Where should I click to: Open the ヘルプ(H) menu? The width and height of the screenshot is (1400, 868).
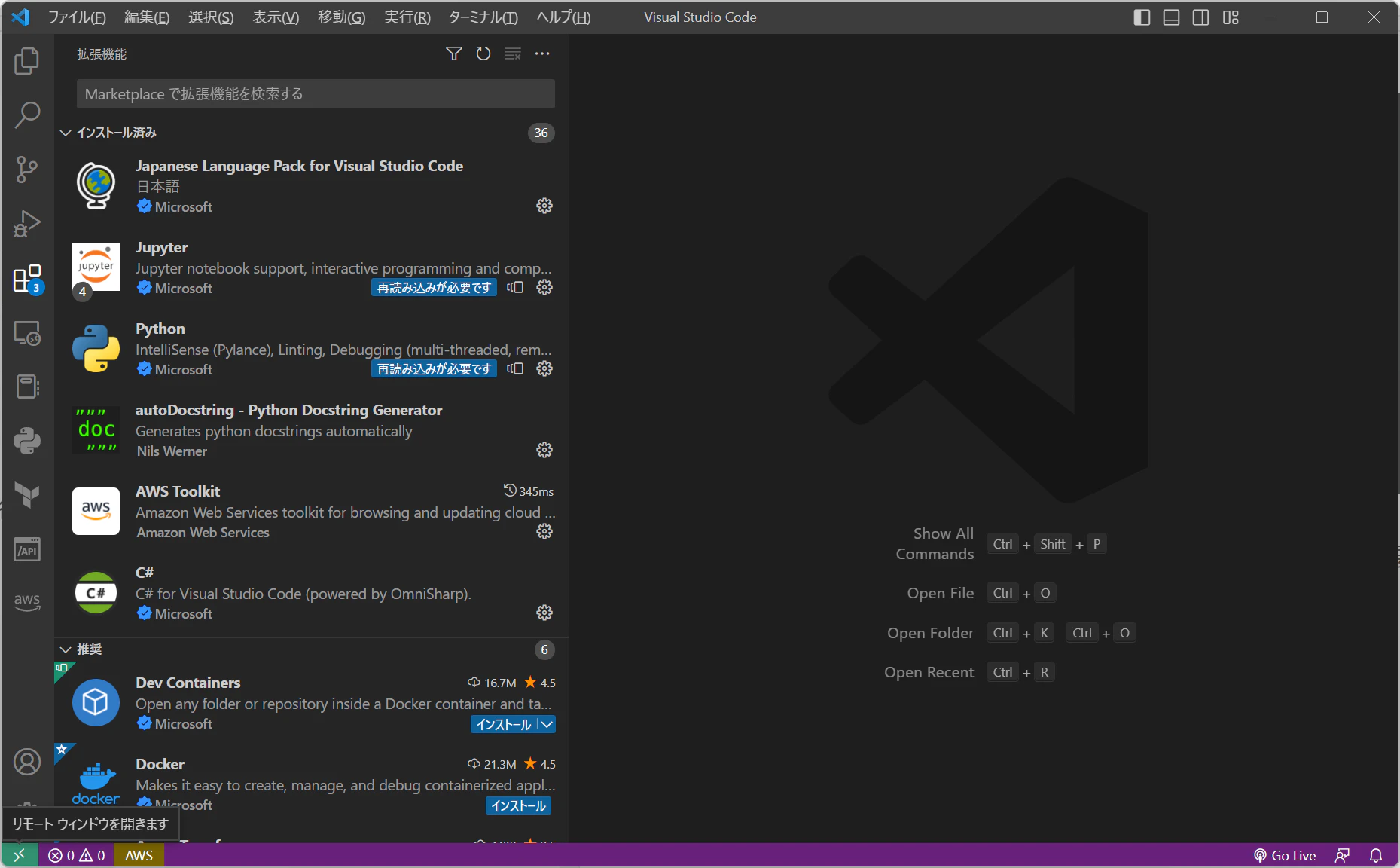(563, 17)
